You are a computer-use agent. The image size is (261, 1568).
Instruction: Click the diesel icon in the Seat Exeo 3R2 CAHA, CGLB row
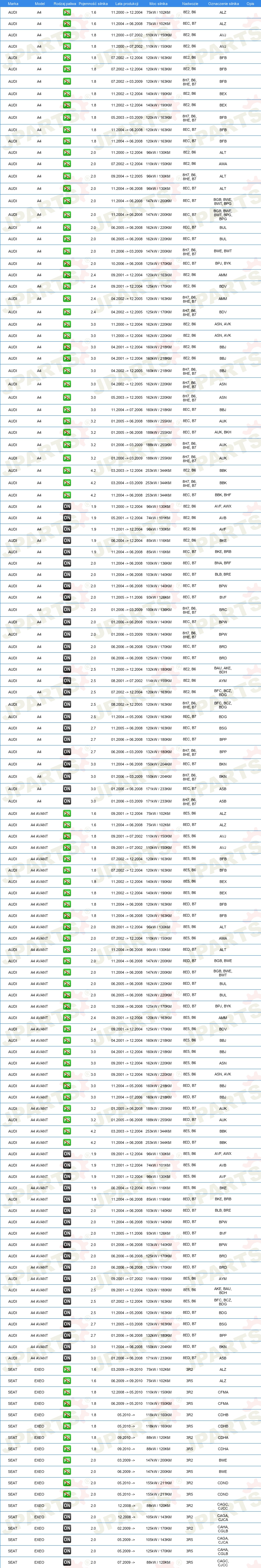(67, 1528)
